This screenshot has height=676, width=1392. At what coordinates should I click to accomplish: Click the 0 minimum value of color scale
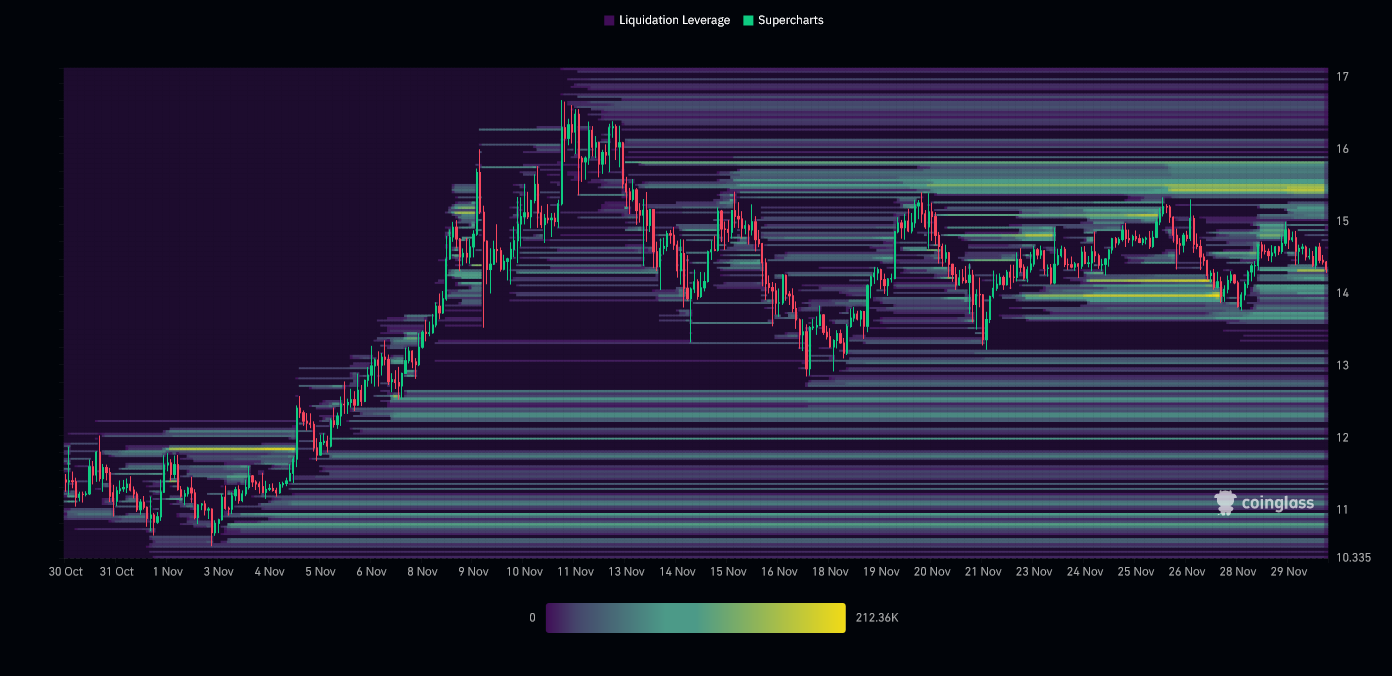[534, 618]
